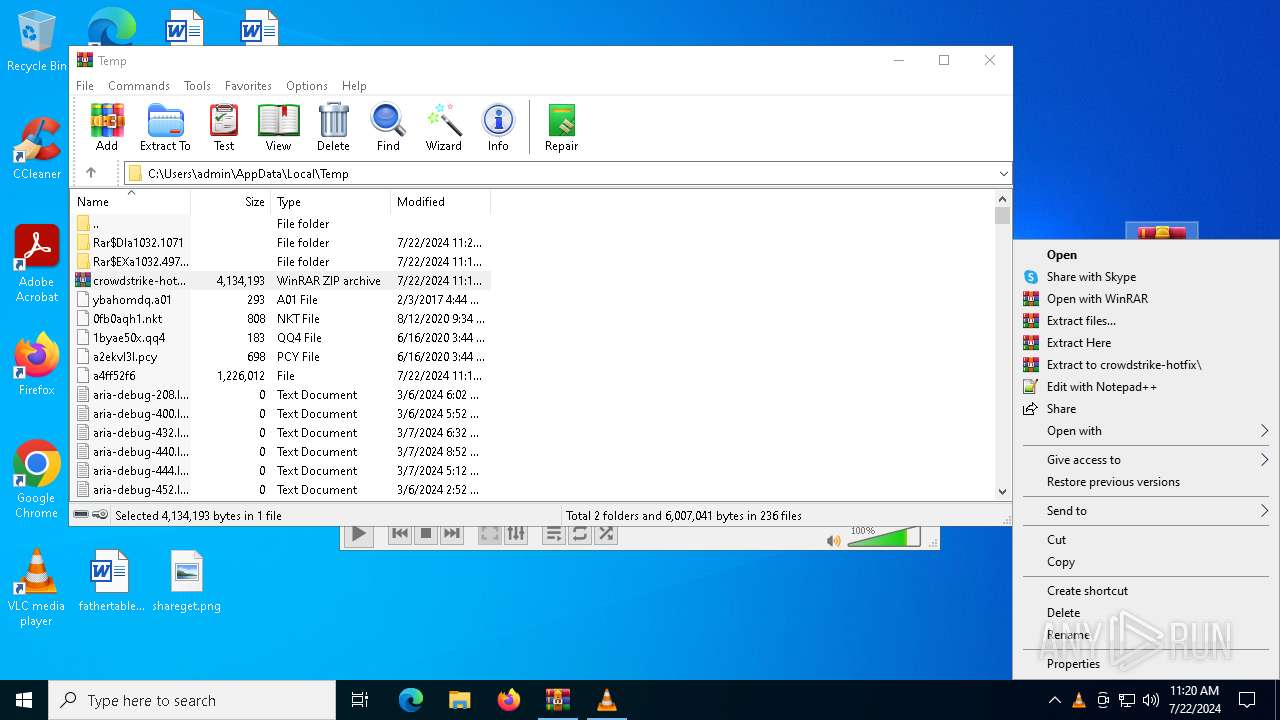The width and height of the screenshot is (1280, 720).
Task: Open the Windows Start menu
Action: [x=24, y=700]
